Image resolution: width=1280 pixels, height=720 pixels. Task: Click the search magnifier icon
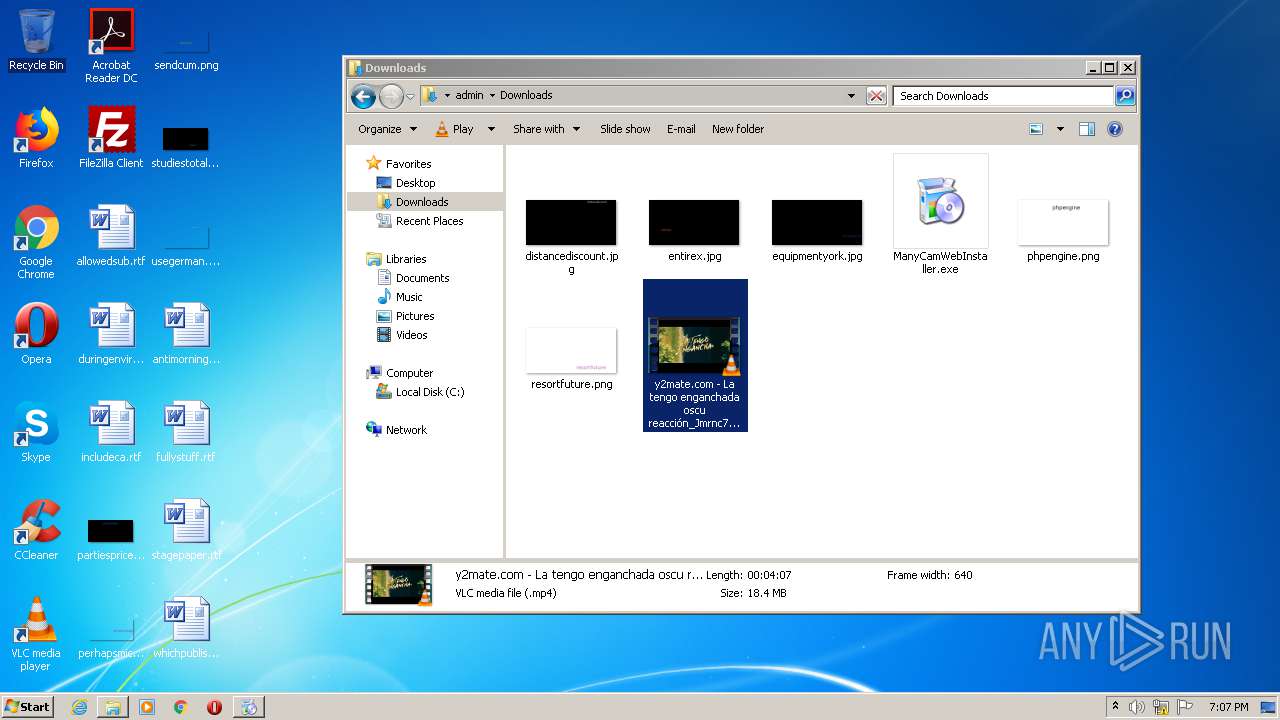point(1125,96)
